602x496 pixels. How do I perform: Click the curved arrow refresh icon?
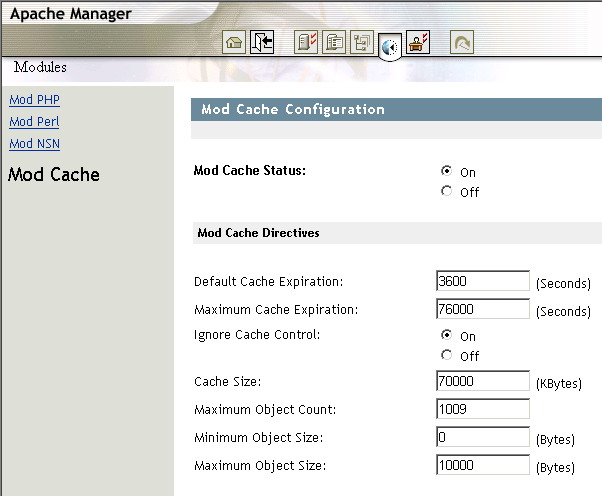click(462, 42)
